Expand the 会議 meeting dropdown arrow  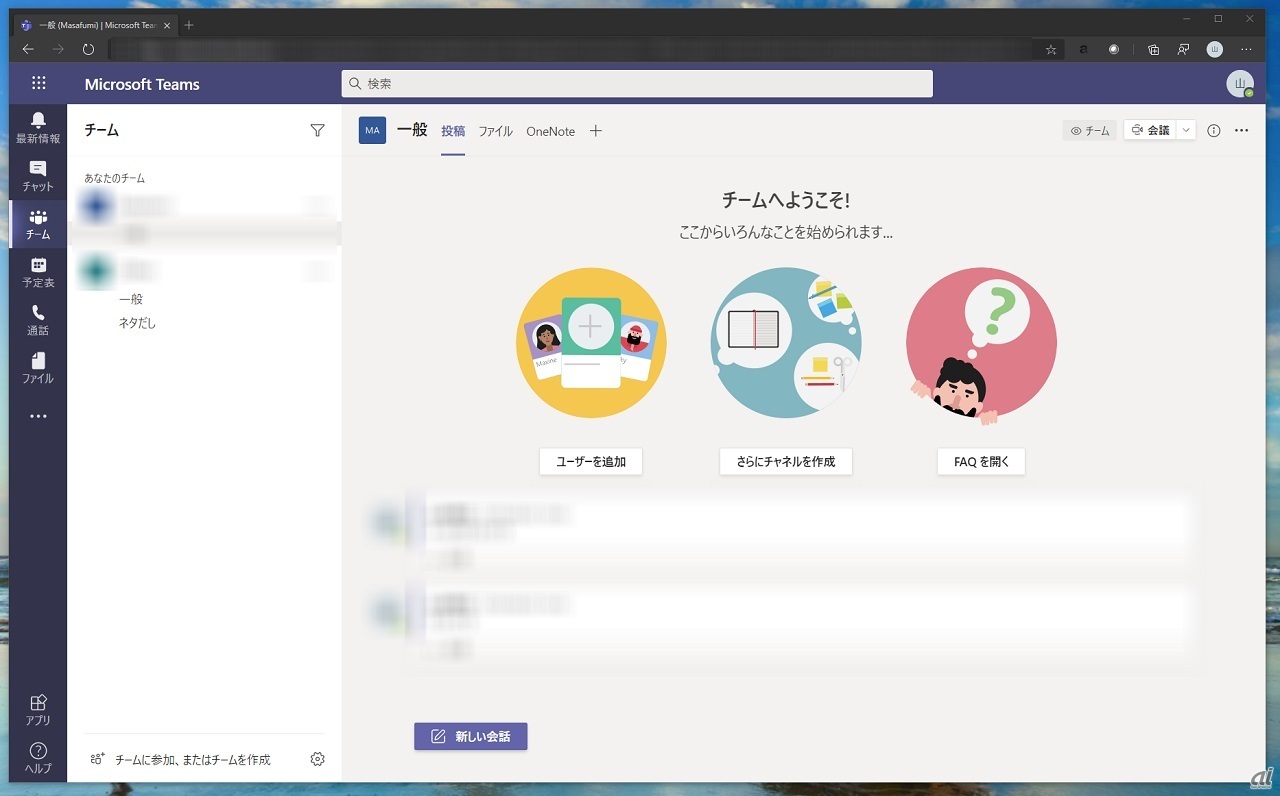tap(1186, 130)
